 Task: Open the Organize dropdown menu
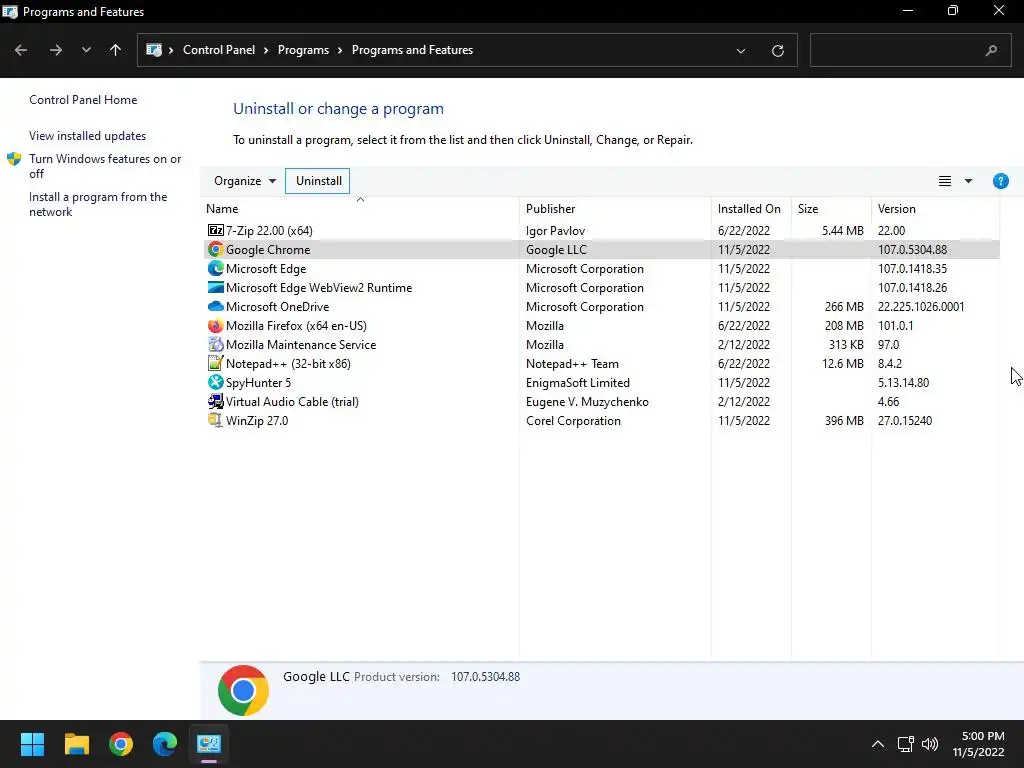[x=245, y=181]
